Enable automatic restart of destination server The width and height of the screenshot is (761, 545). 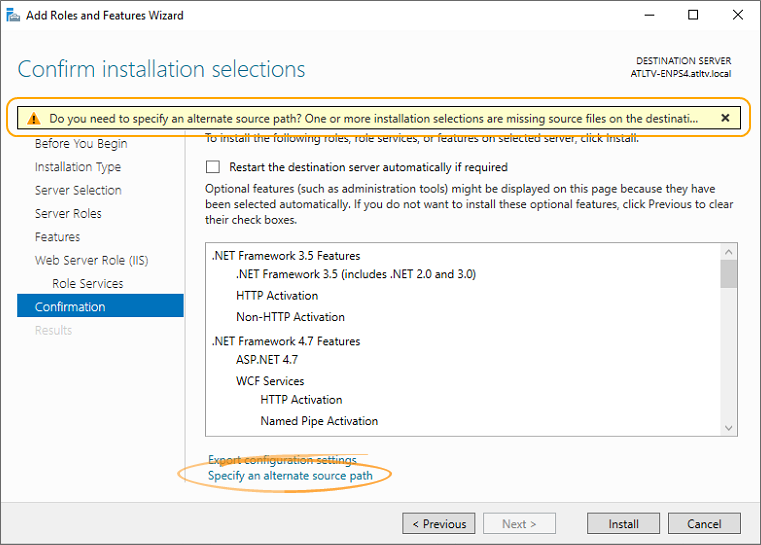tap(213, 167)
